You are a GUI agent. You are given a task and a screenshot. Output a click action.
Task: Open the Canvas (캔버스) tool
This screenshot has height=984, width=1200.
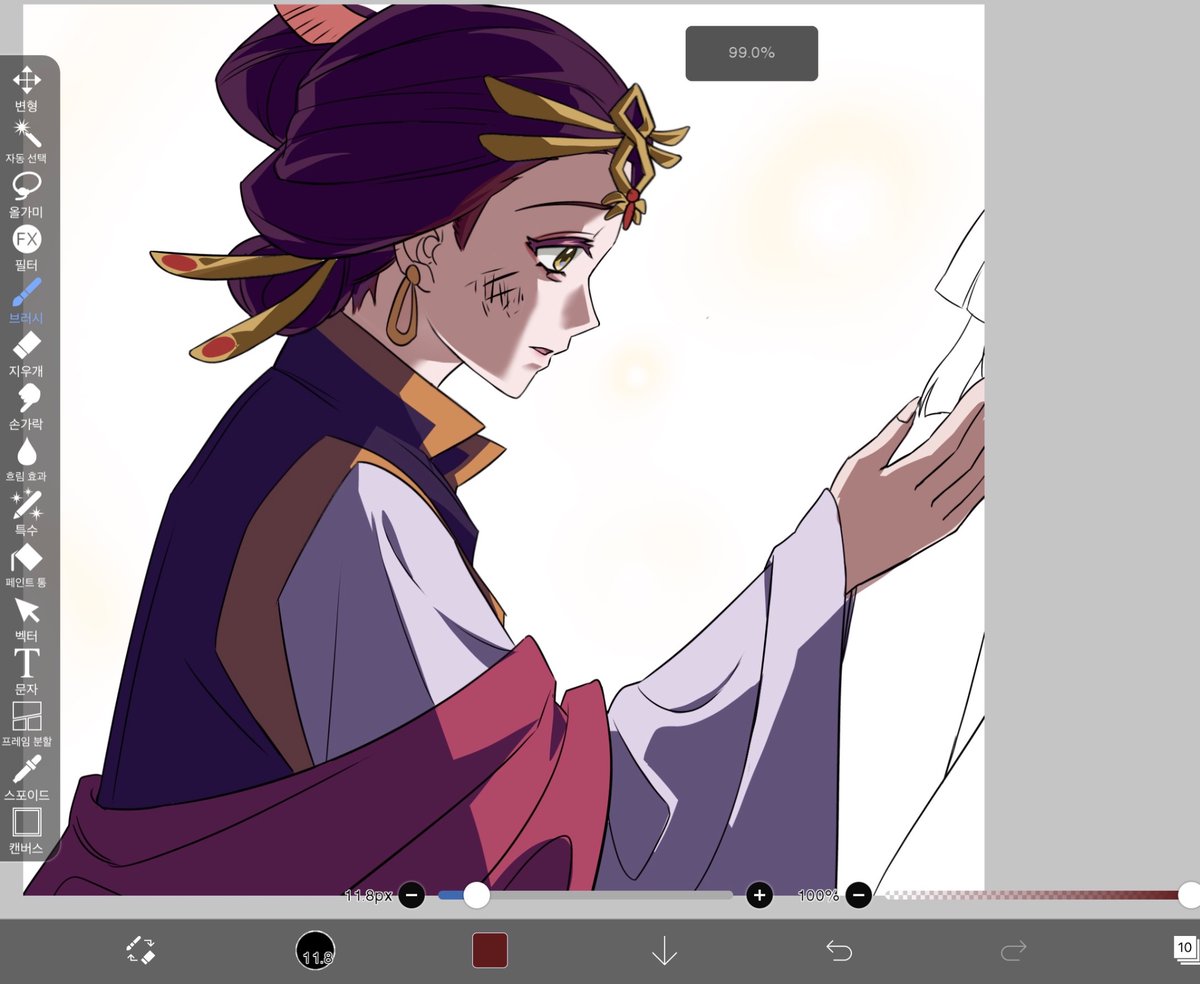pos(26,831)
